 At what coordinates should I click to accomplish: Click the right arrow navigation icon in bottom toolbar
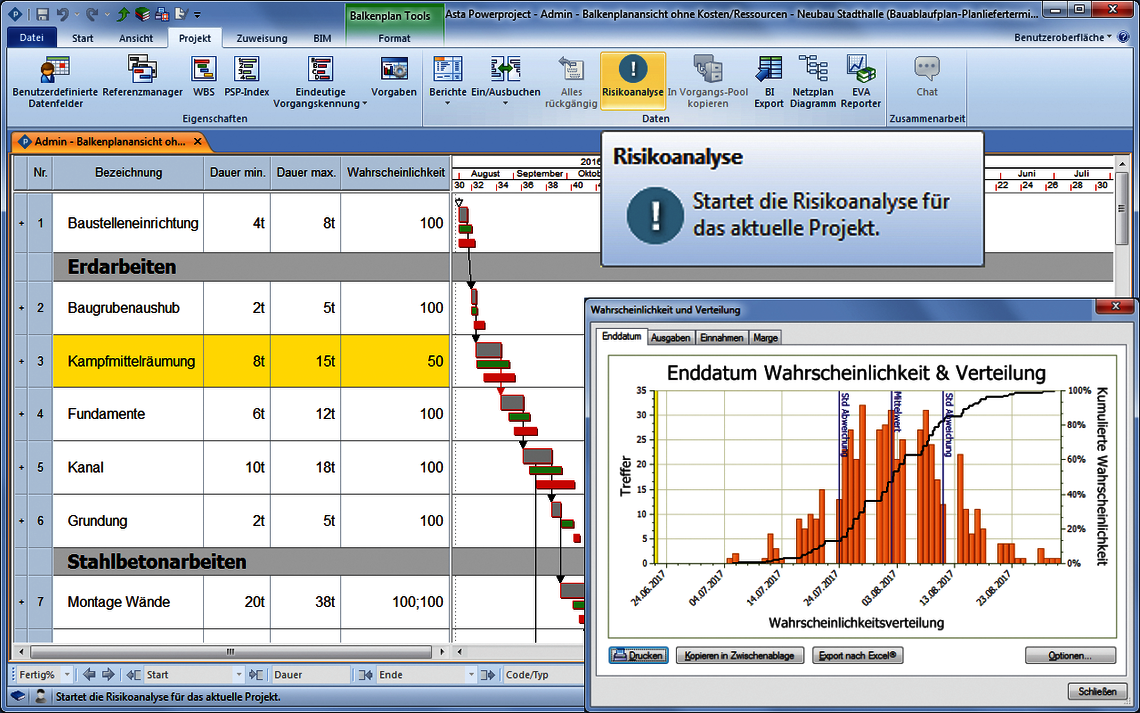coord(108,674)
